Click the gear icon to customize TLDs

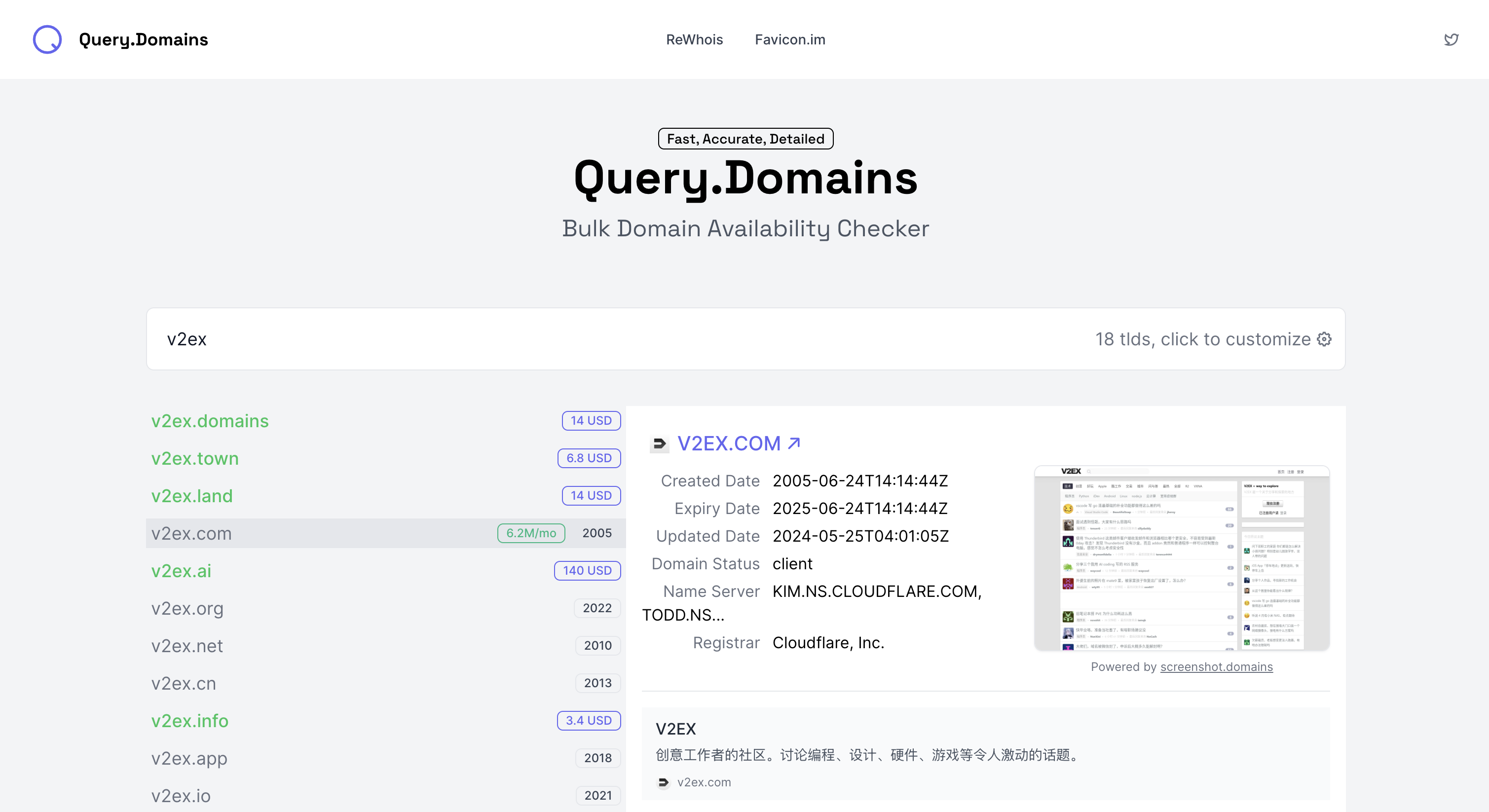point(1324,339)
